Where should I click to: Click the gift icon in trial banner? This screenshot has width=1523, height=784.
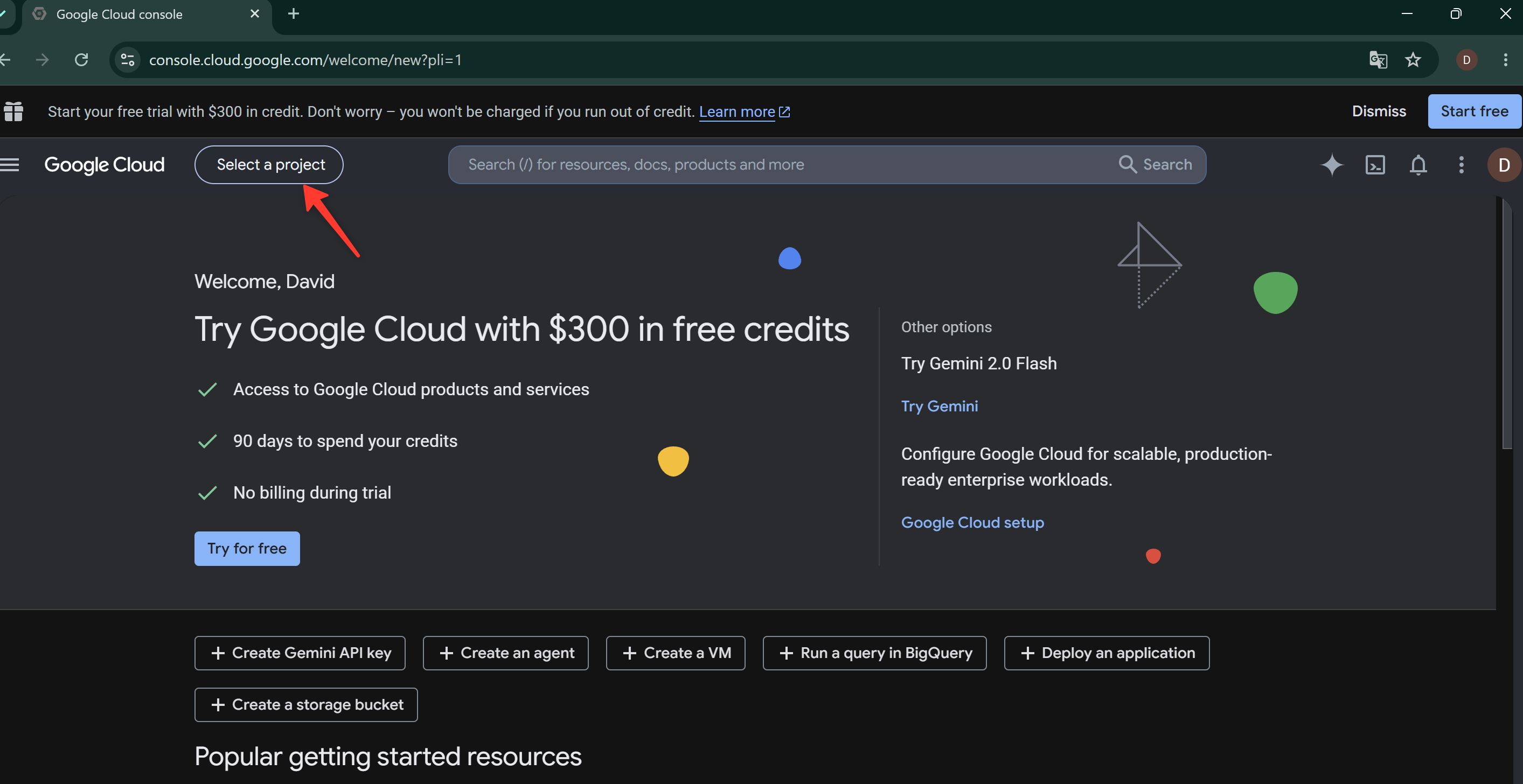pyautogui.click(x=13, y=111)
